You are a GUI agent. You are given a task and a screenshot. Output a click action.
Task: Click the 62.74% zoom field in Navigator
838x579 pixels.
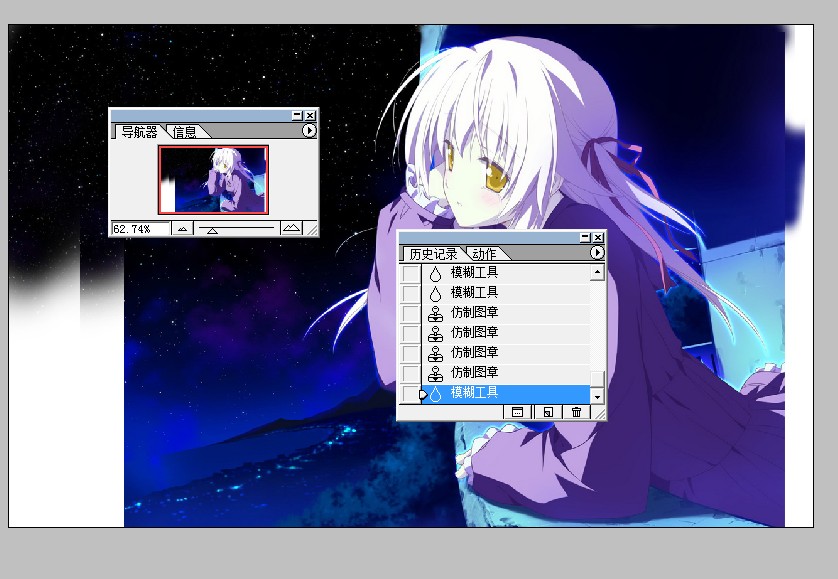click(141, 229)
